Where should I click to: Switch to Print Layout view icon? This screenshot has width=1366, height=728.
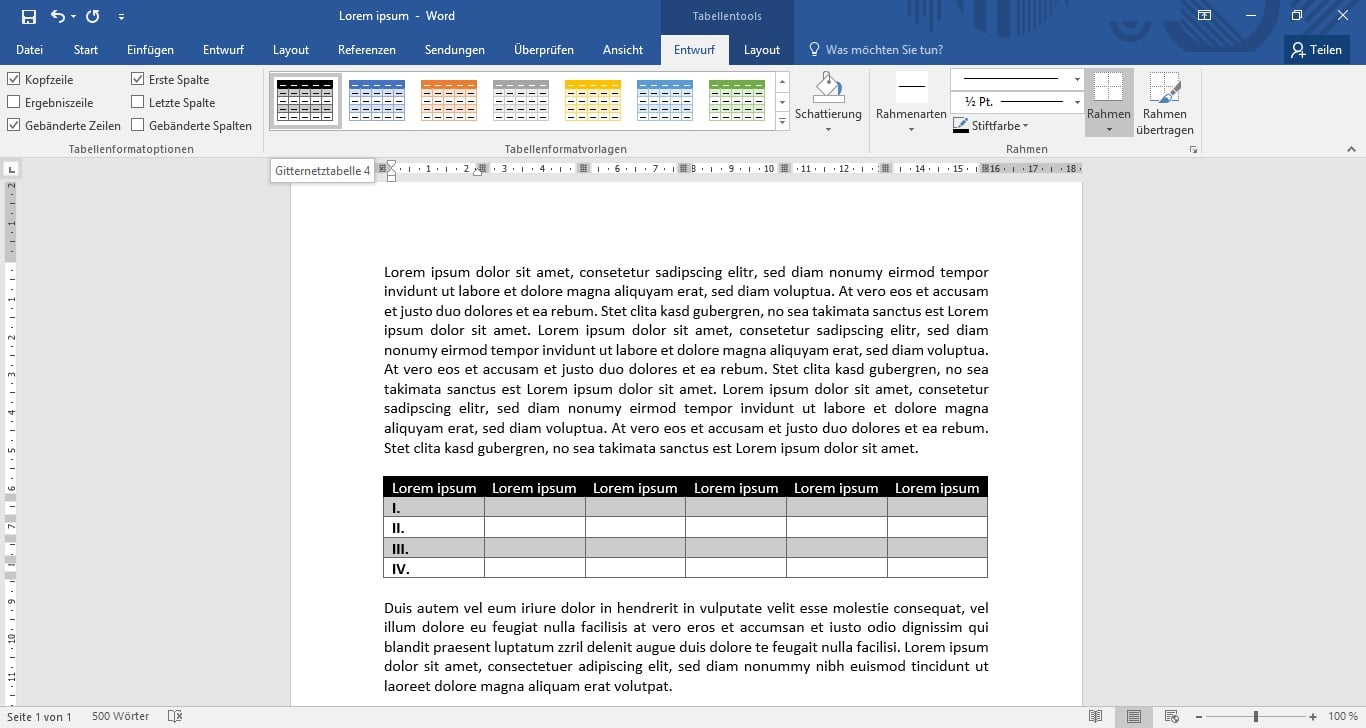pos(1133,716)
